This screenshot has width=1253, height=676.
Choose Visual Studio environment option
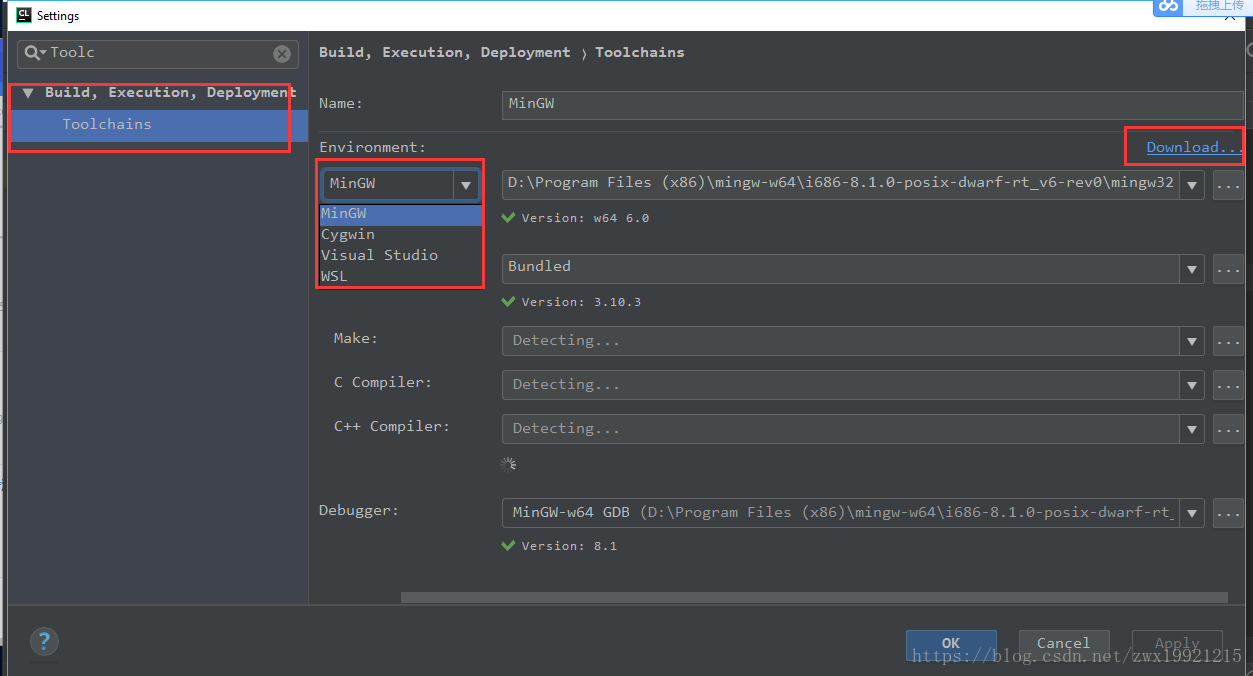[379, 255]
